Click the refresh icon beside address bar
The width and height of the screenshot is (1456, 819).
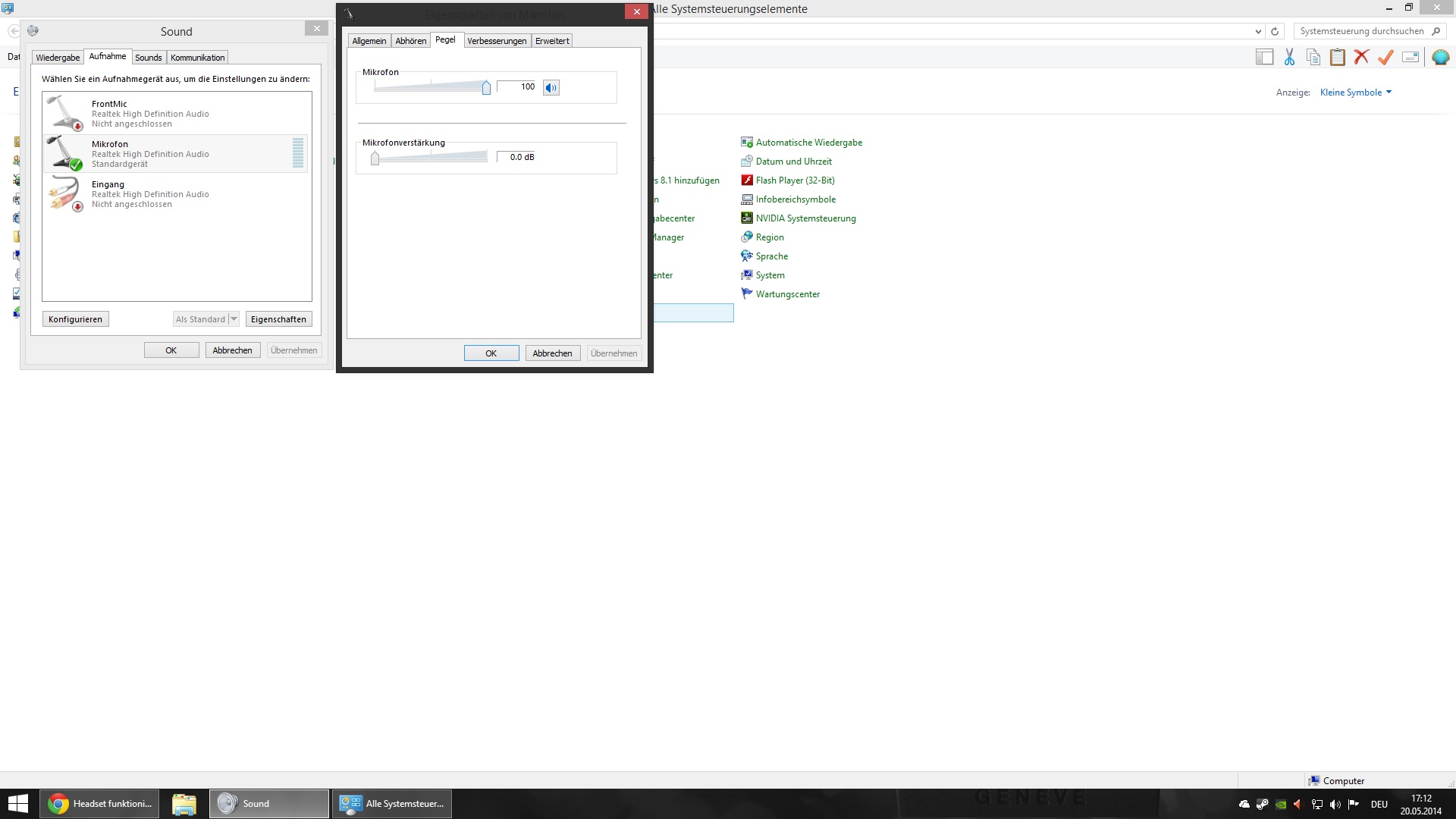[1275, 31]
